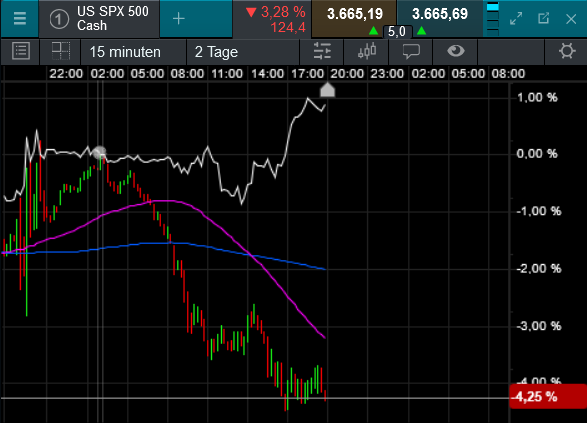Screen dimensions: 587x423
Task: Close the chart panel
Action: tap(571, 19)
